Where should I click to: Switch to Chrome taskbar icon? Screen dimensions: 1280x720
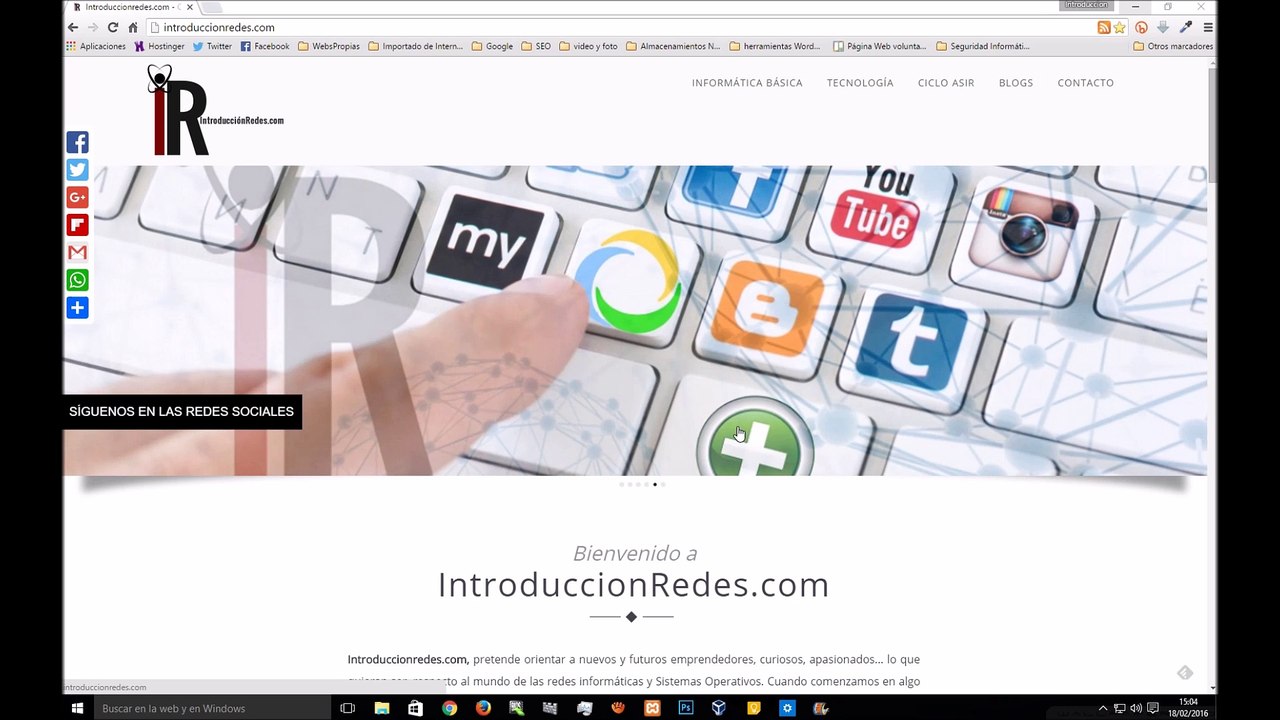pyautogui.click(x=450, y=708)
